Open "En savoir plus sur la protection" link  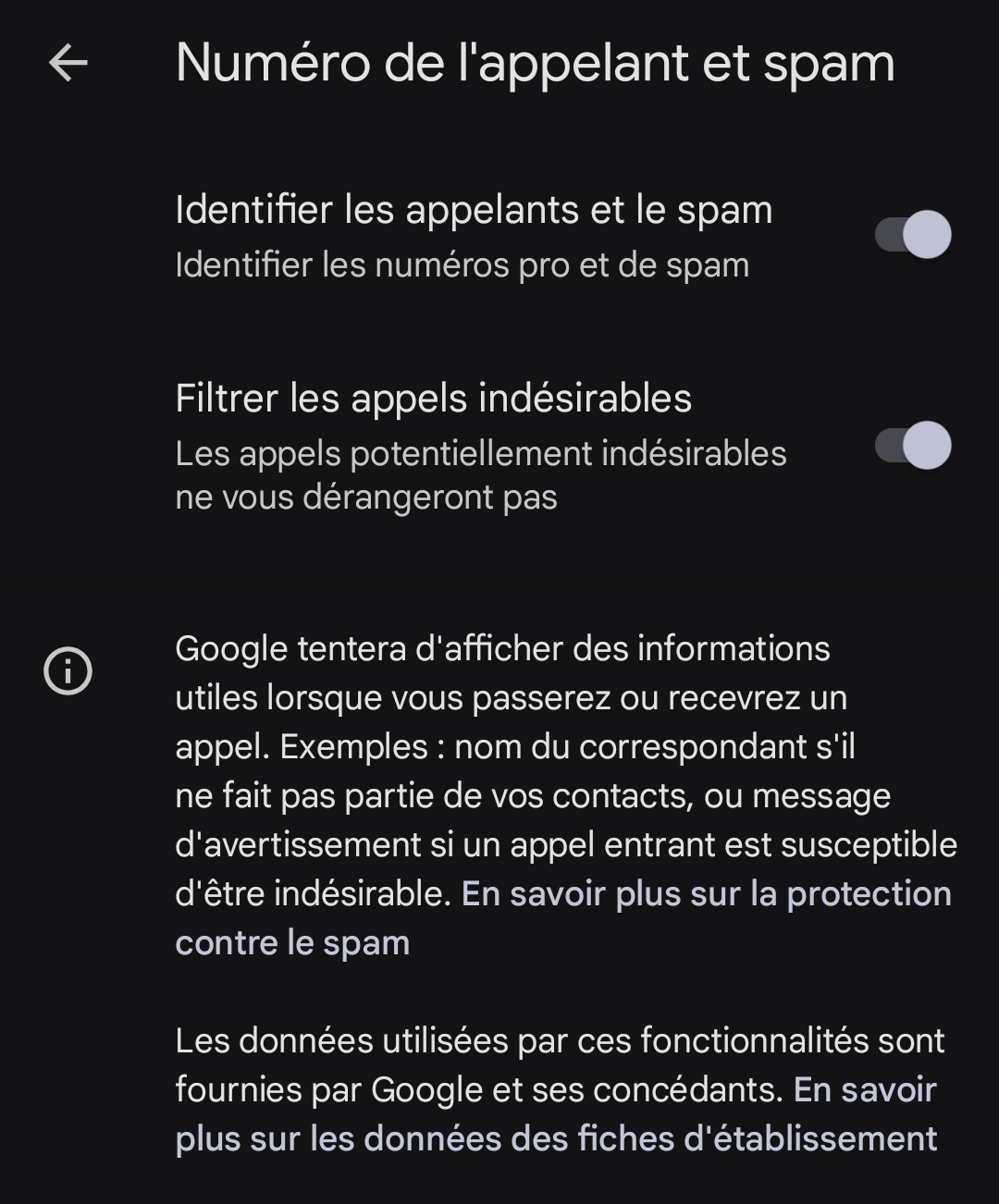(706, 894)
